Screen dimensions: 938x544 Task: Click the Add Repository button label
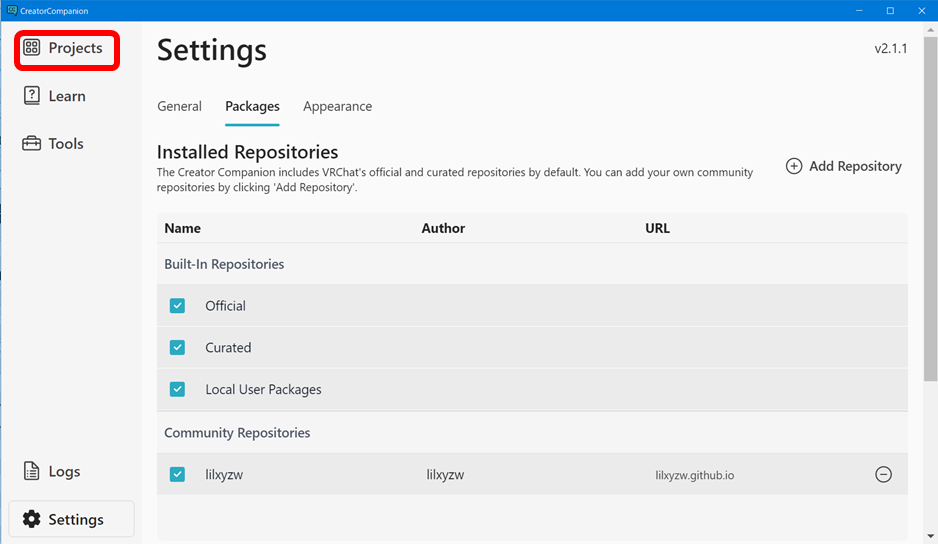[x=855, y=166]
